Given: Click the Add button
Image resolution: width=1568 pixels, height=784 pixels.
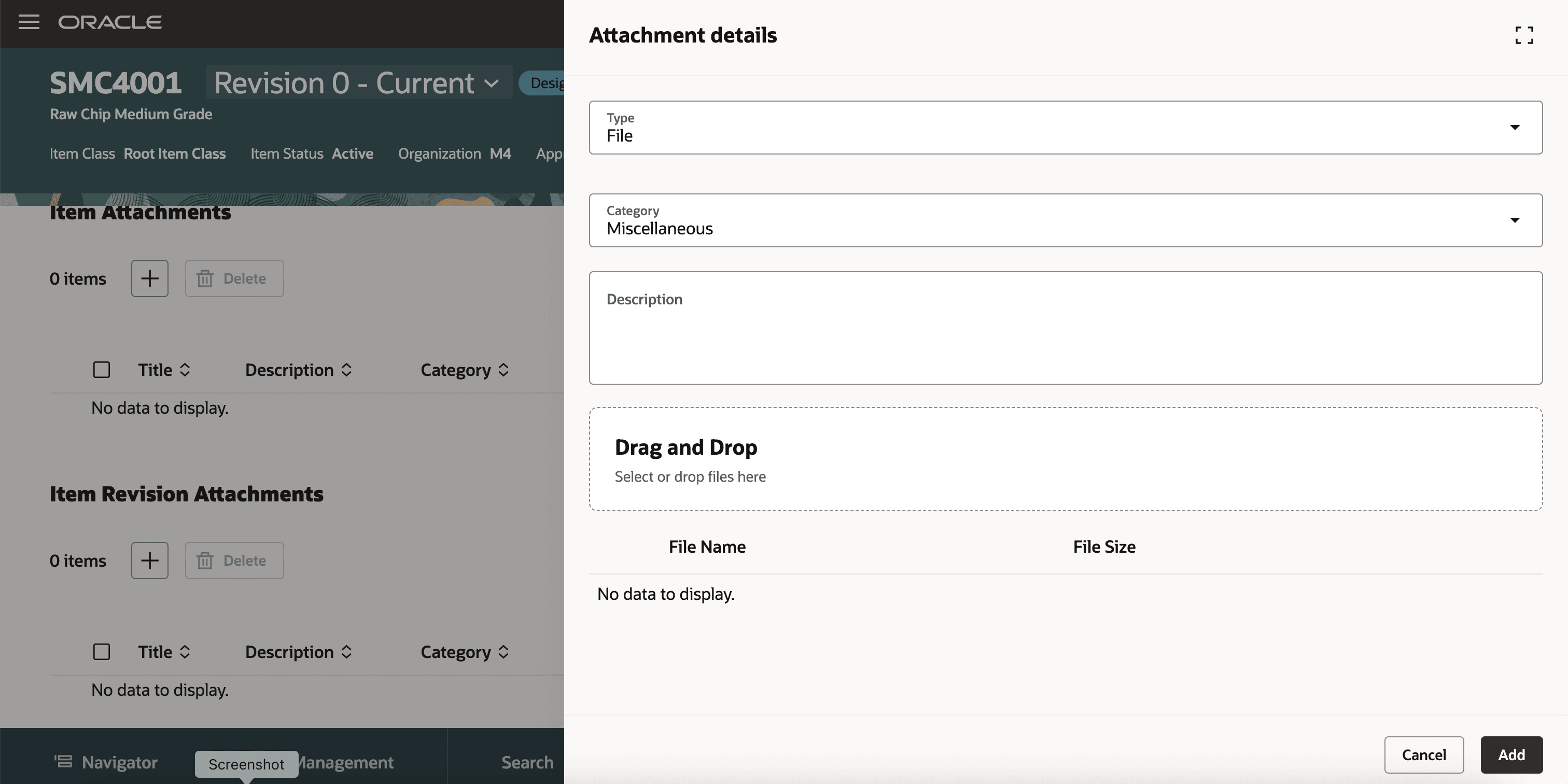Looking at the screenshot, I should (1511, 755).
